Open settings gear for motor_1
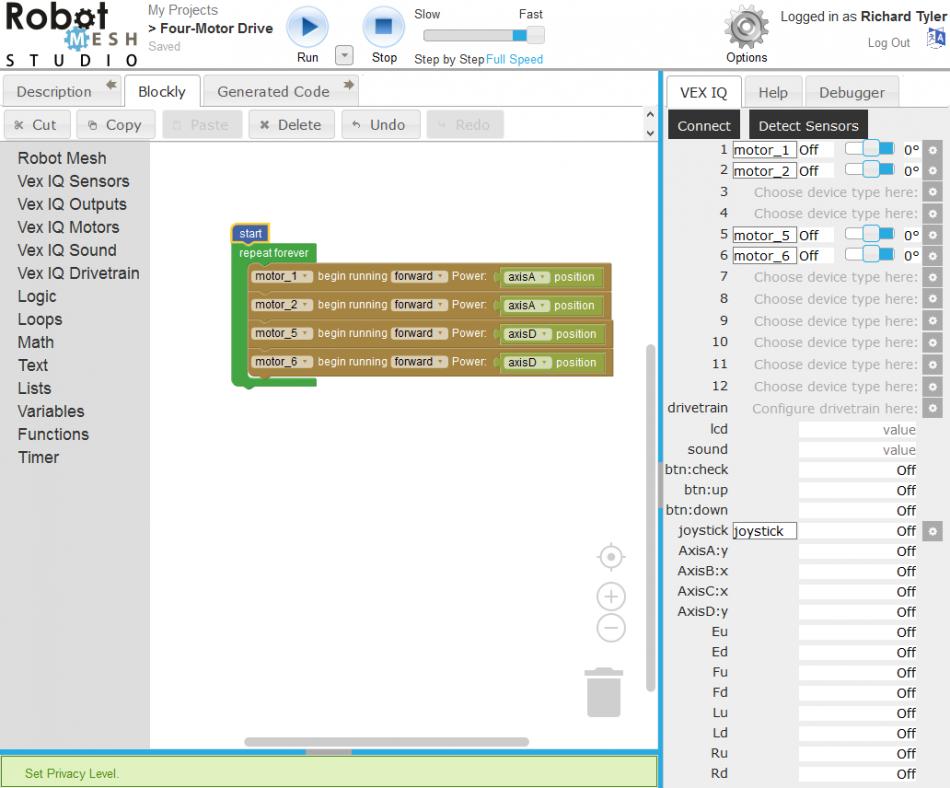This screenshot has width=950, height=788. [932, 150]
